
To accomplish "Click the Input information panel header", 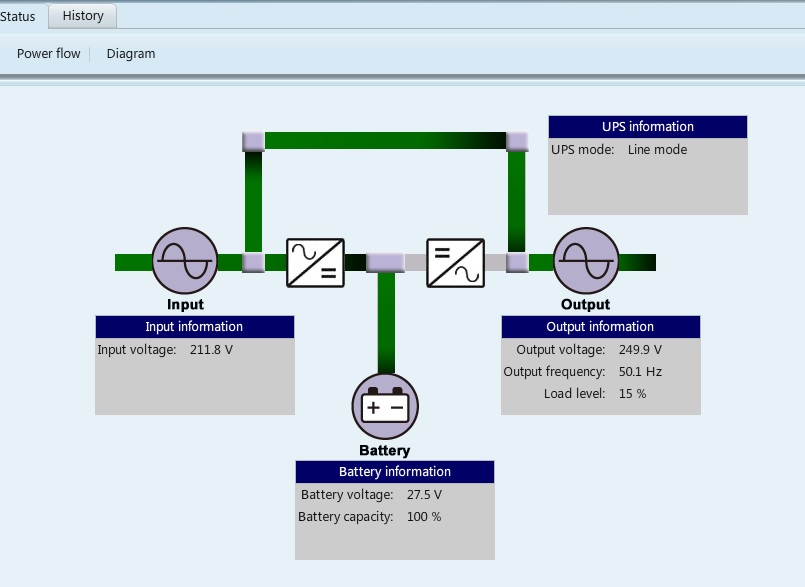I will tap(194, 327).
